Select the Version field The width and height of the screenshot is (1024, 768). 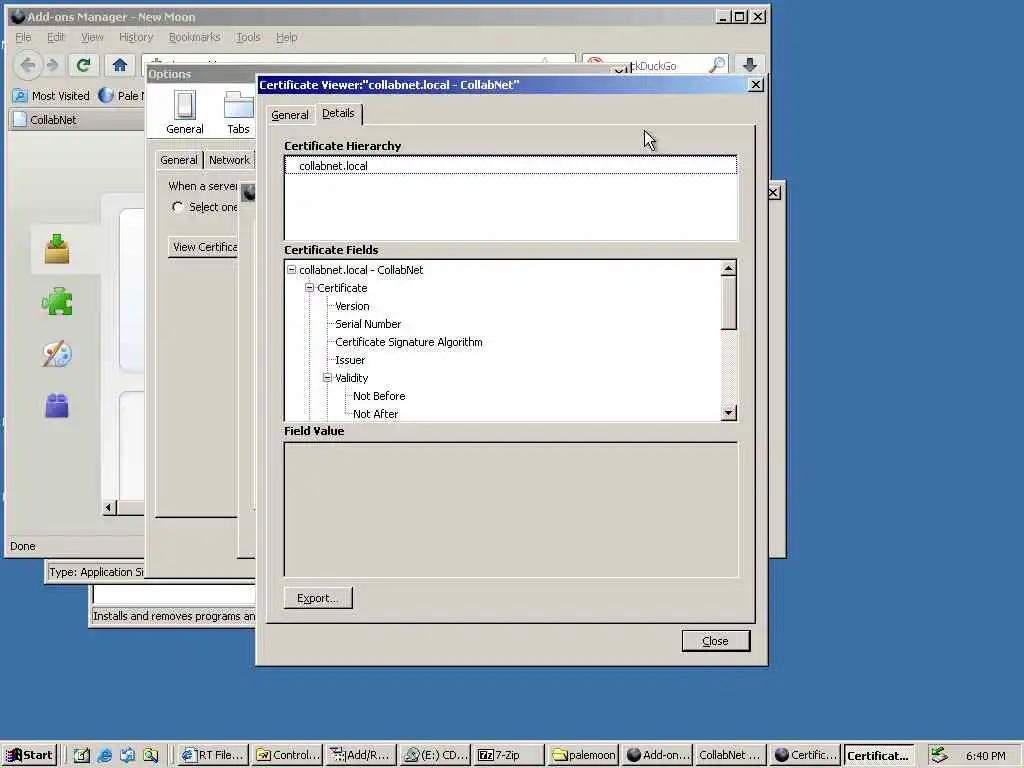352,306
